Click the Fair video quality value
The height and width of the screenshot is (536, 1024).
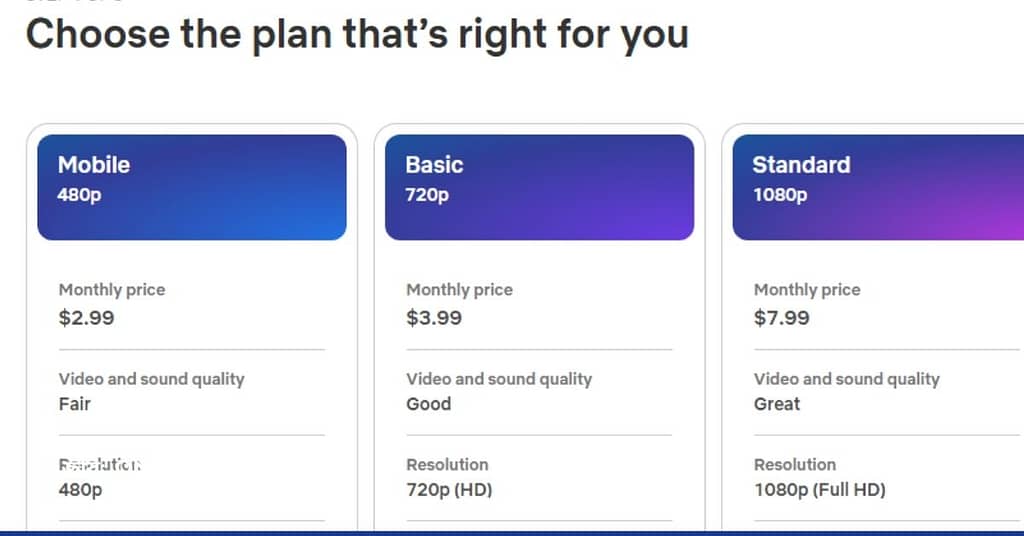point(74,404)
